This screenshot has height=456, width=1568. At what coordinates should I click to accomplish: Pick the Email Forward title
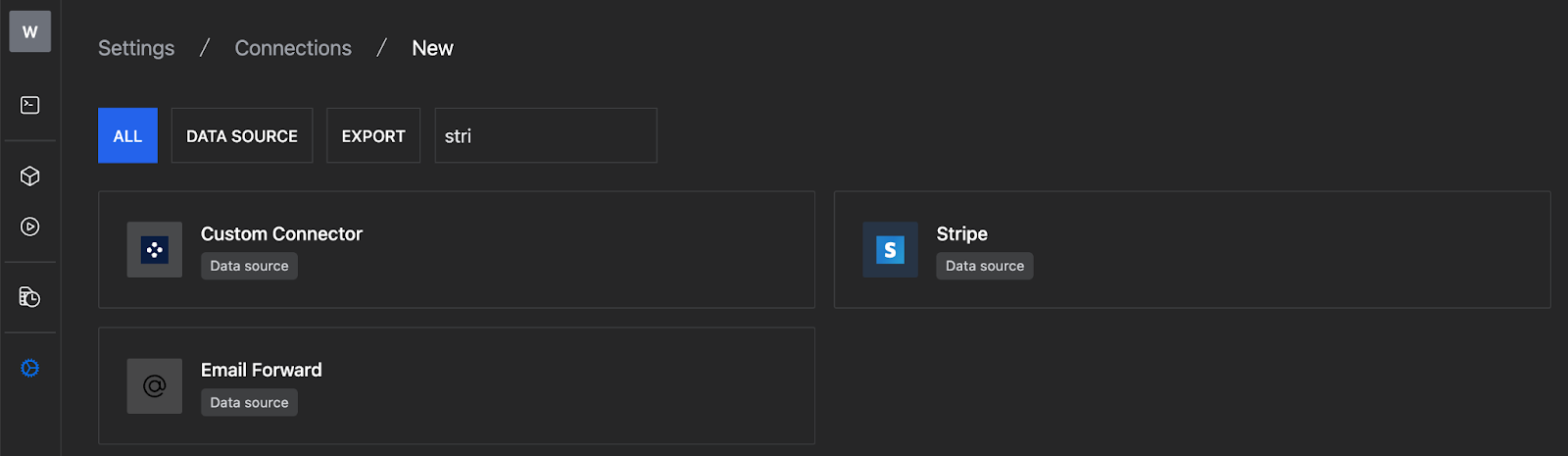(x=261, y=370)
